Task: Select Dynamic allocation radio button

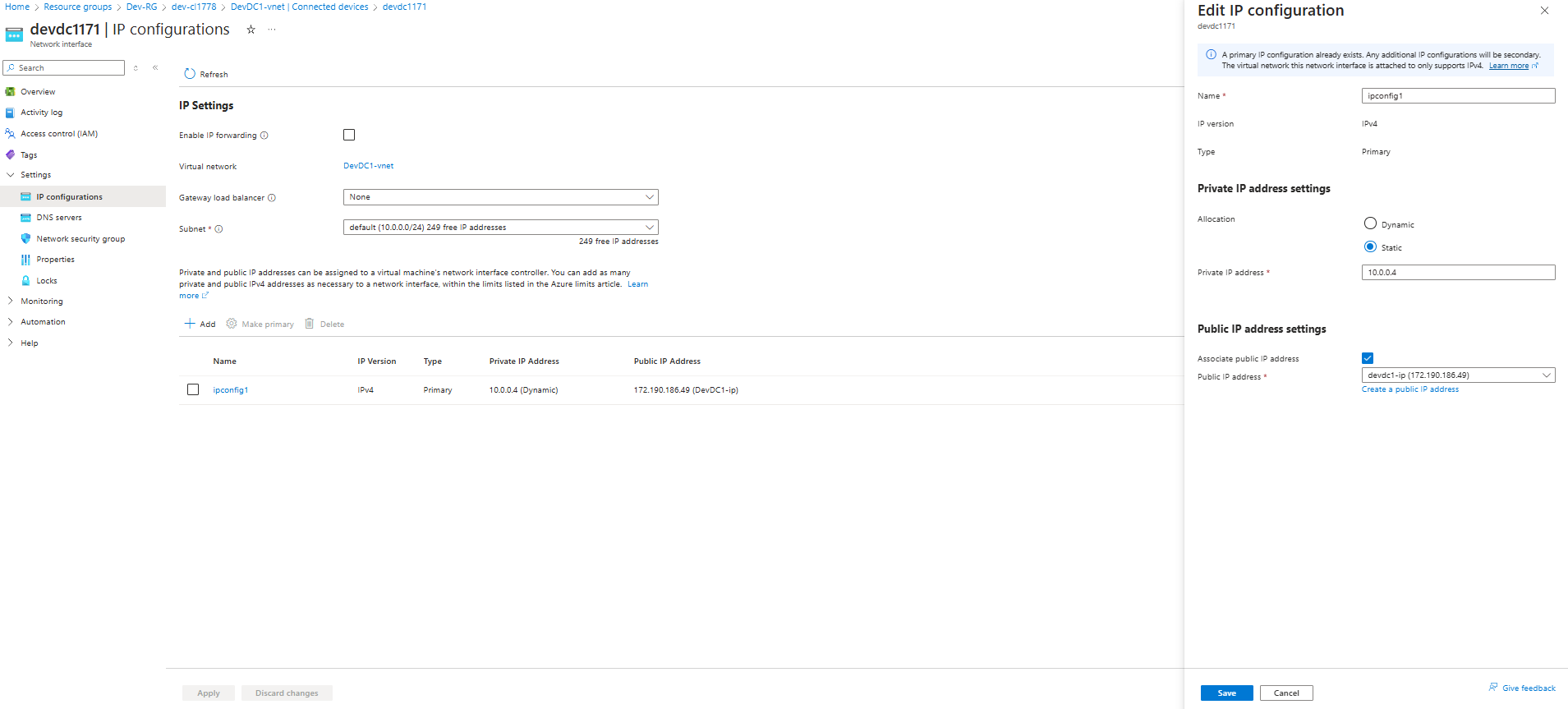Action: 1370,223
